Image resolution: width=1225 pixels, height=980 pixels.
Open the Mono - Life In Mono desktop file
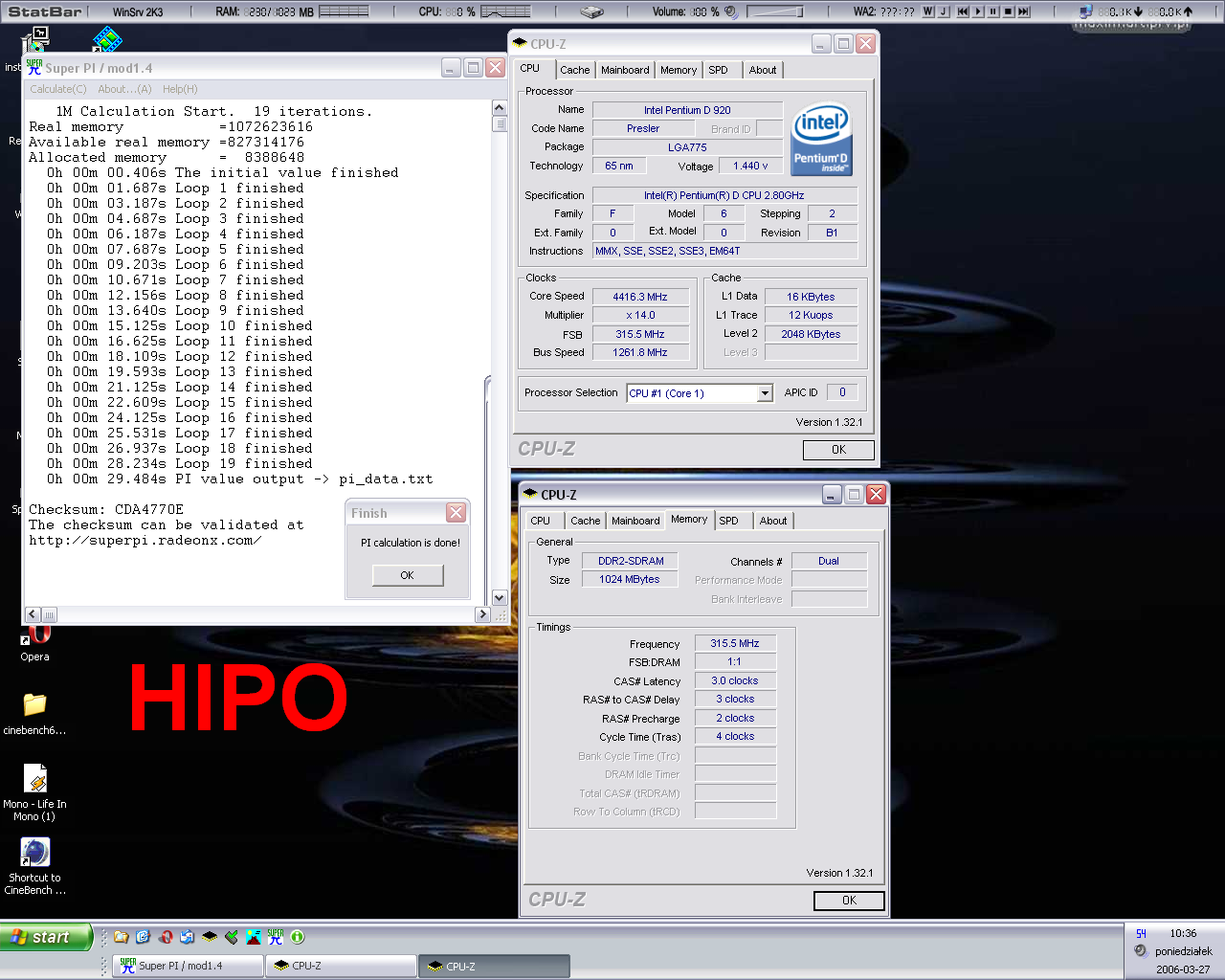(35, 793)
